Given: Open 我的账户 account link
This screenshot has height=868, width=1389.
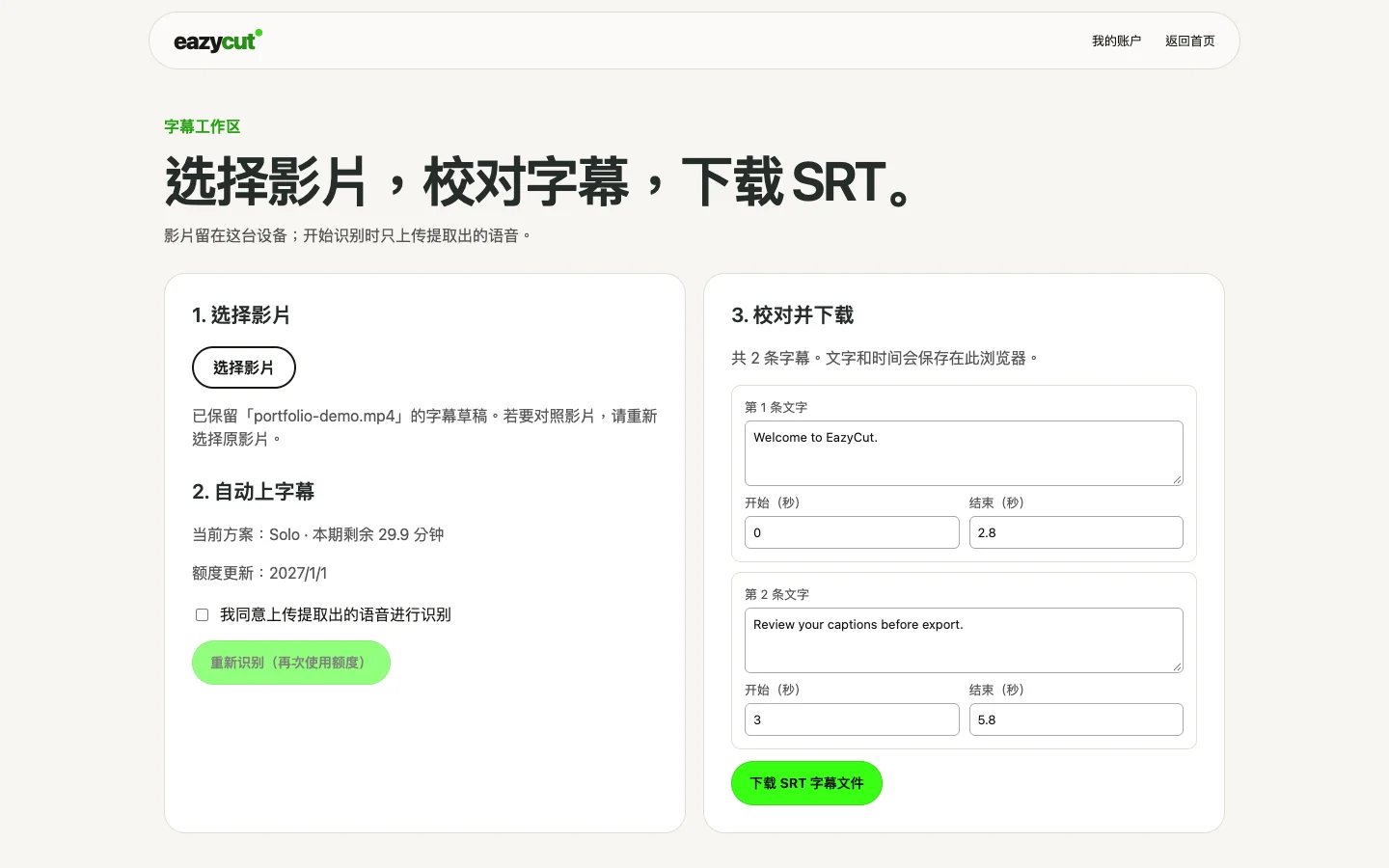Looking at the screenshot, I should tap(1116, 41).
